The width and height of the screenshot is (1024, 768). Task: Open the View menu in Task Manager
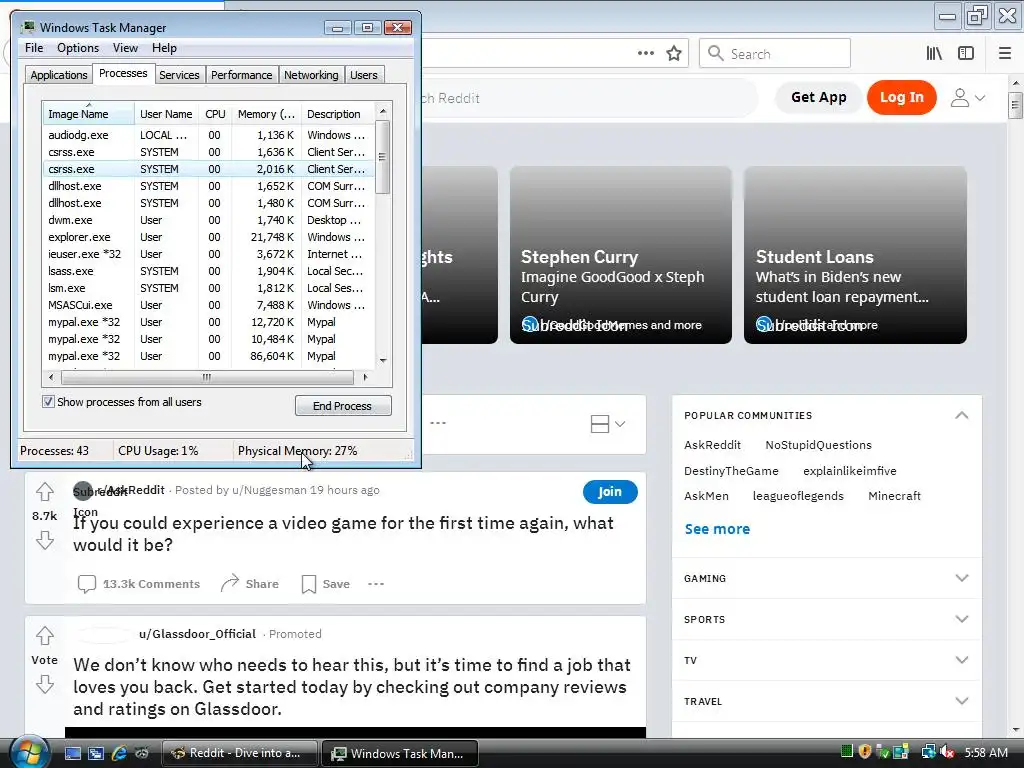125,48
